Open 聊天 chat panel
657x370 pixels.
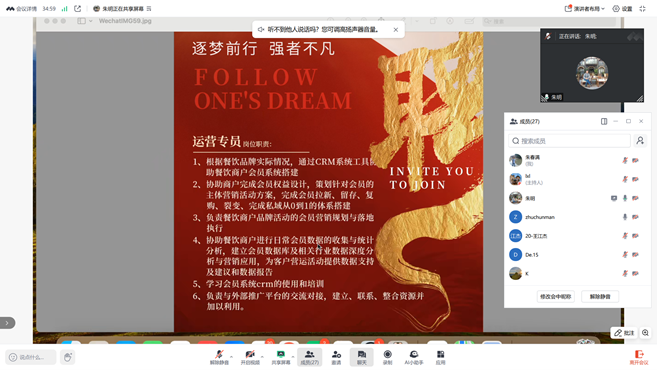point(362,357)
